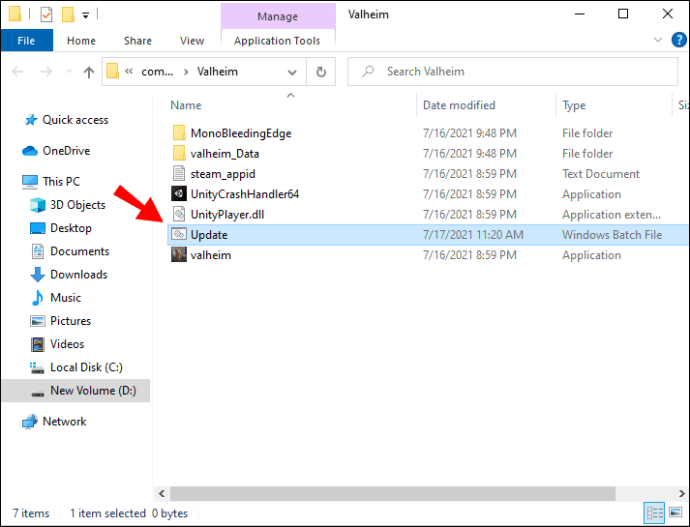The height and width of the screenshot is (527, 690).
Task: Open Documents in the sidebar
Action: pos(80,251)
